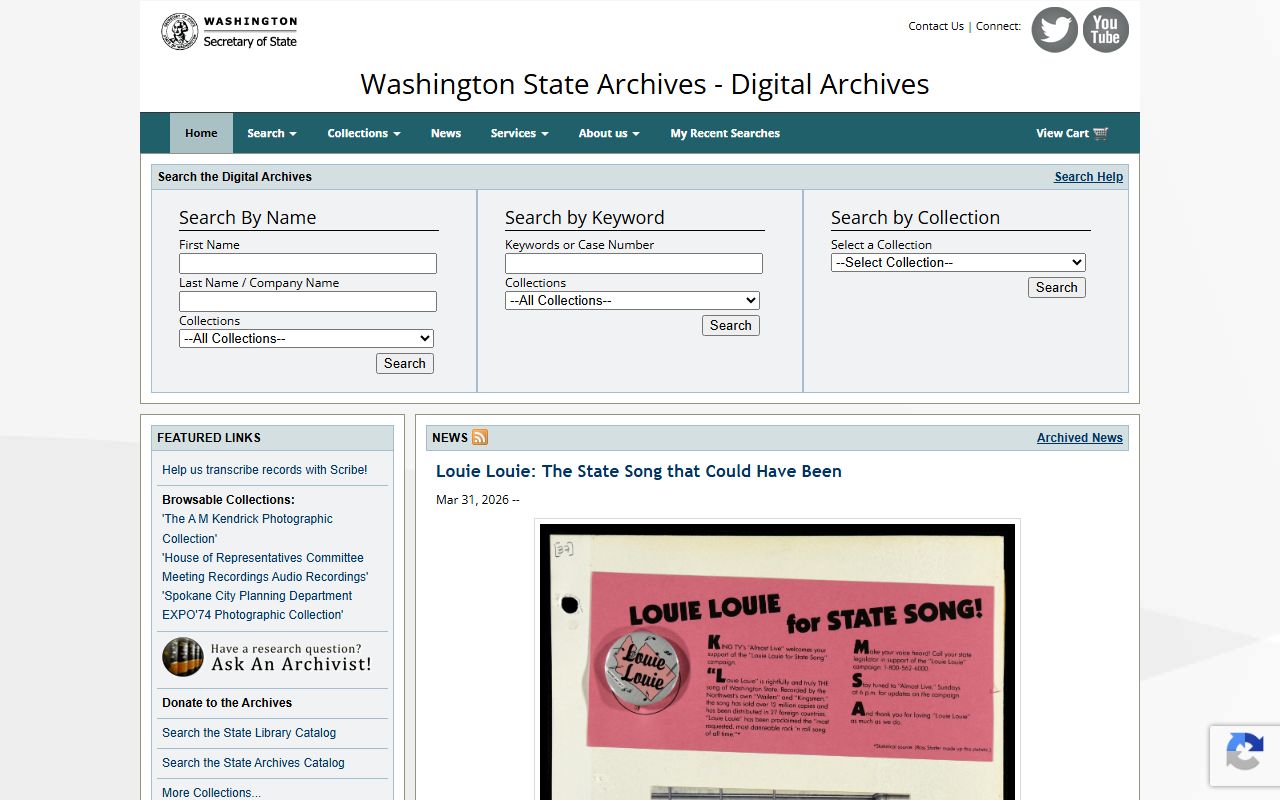Open Search the State Library Catalog
This screenshot has width=1280, height=800.
[x=249, y=733]
